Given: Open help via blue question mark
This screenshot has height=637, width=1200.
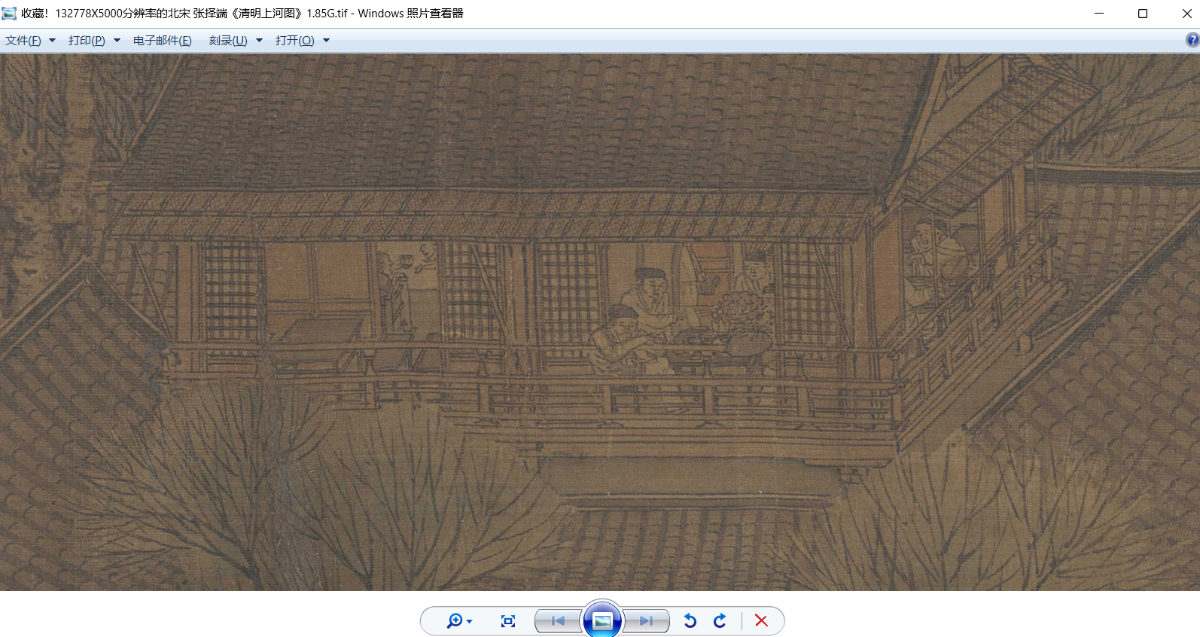Looking at the screenshot, I should tap(1192, 40).
